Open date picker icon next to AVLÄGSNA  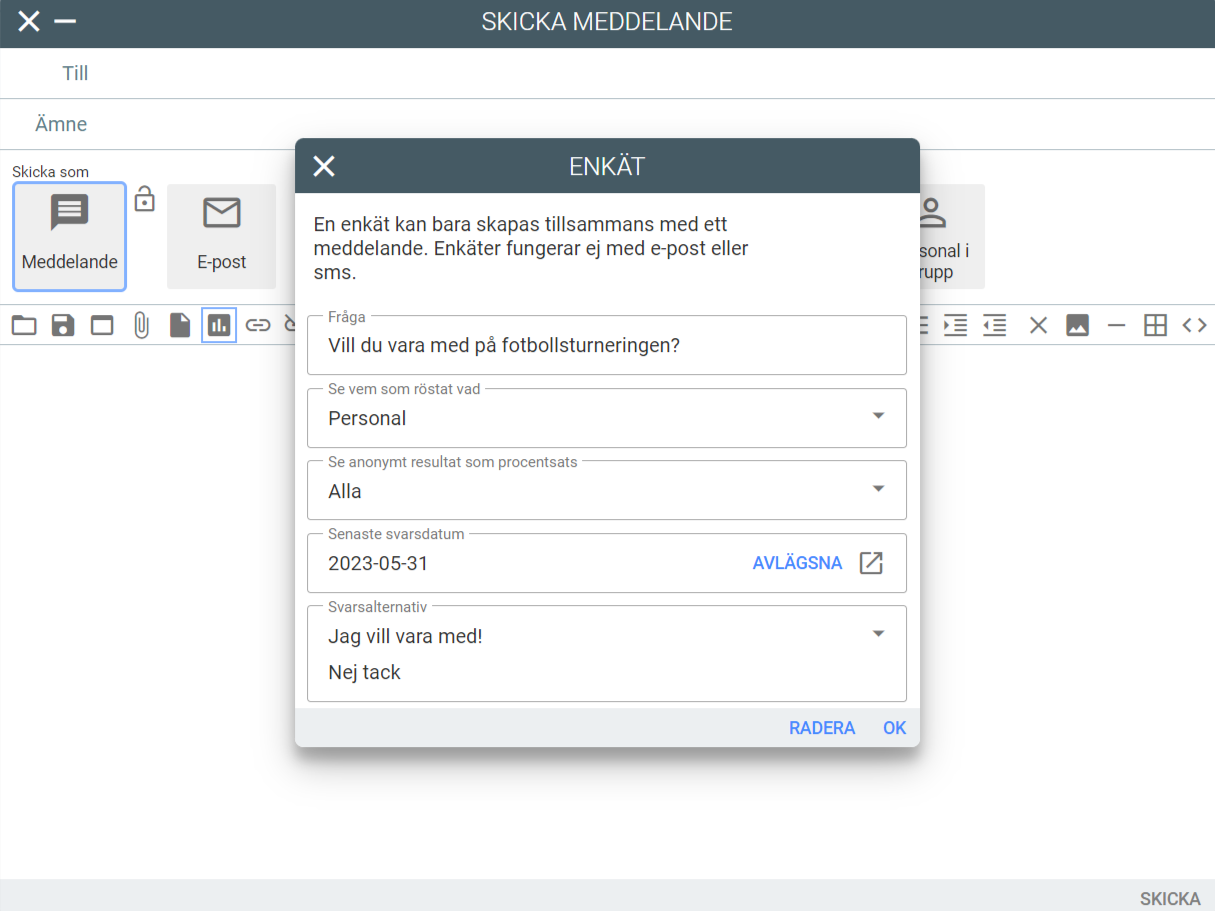coord(871,563)
